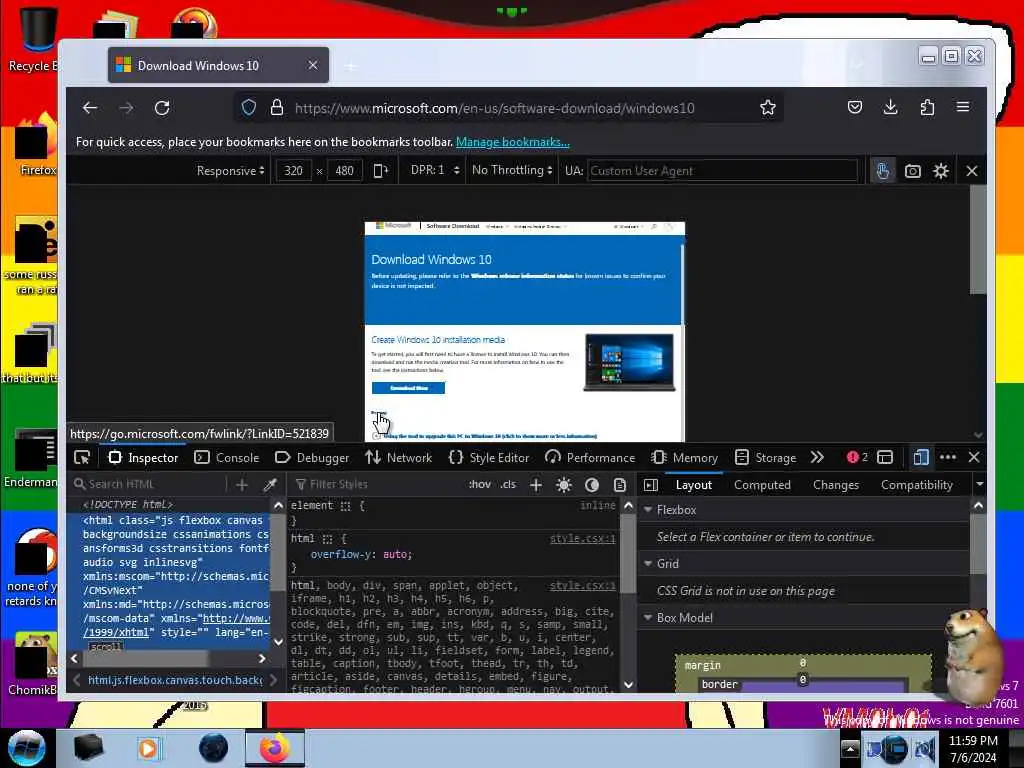Open the Style Editor tab
Screen dimensions: 1024x768
click(x=489, y=458)
